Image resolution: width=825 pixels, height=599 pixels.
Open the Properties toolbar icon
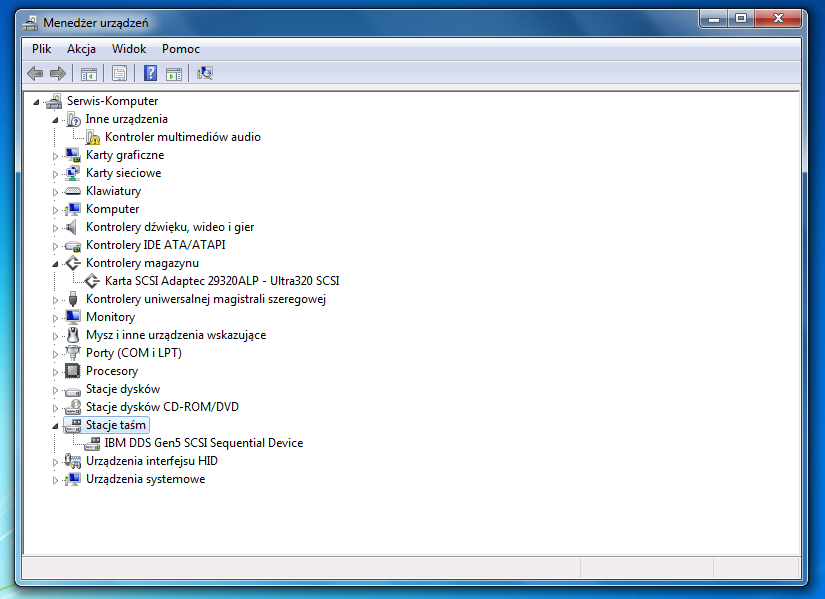[x=119, y=73]
